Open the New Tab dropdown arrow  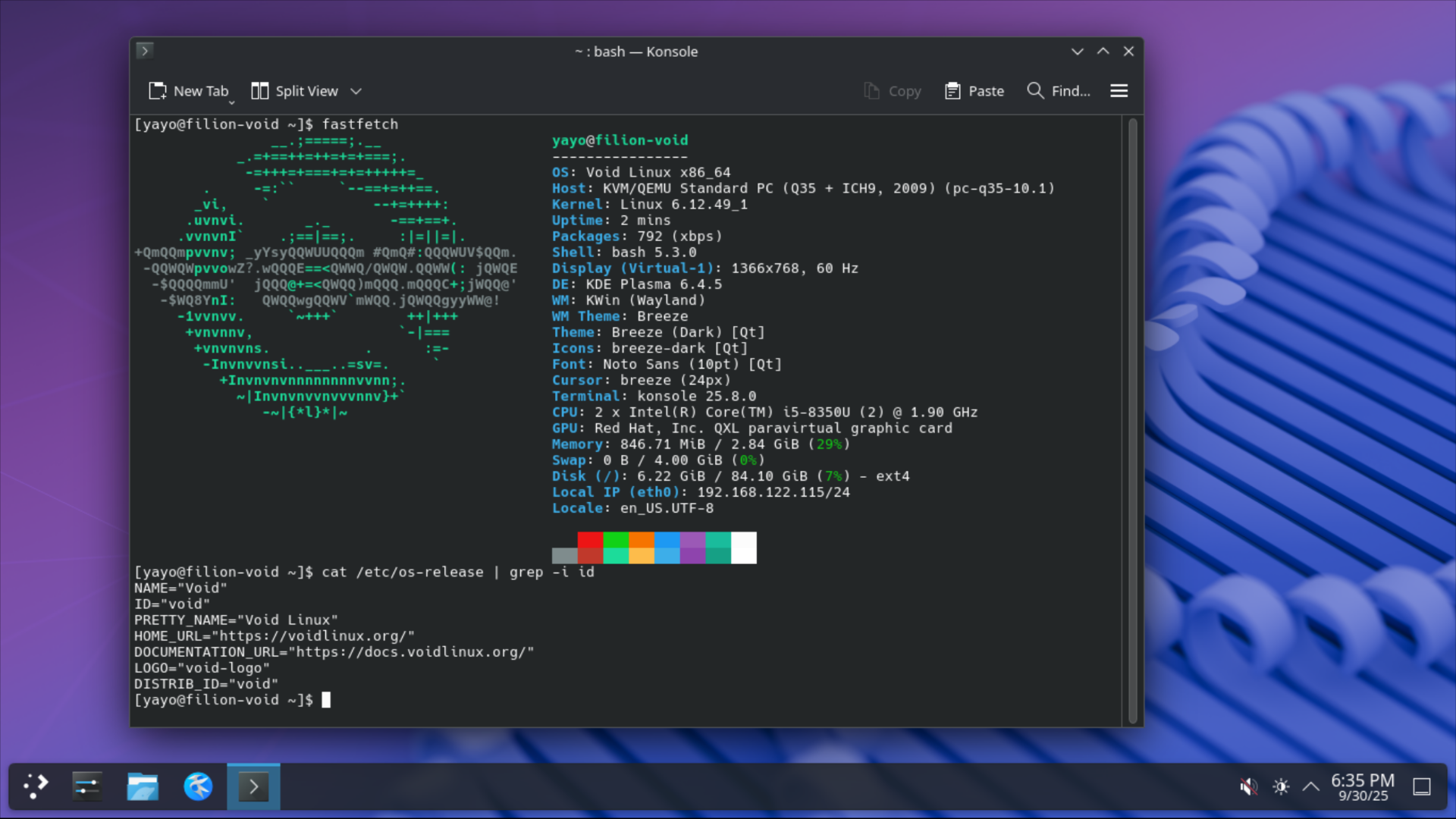click(x=232, y=102)
